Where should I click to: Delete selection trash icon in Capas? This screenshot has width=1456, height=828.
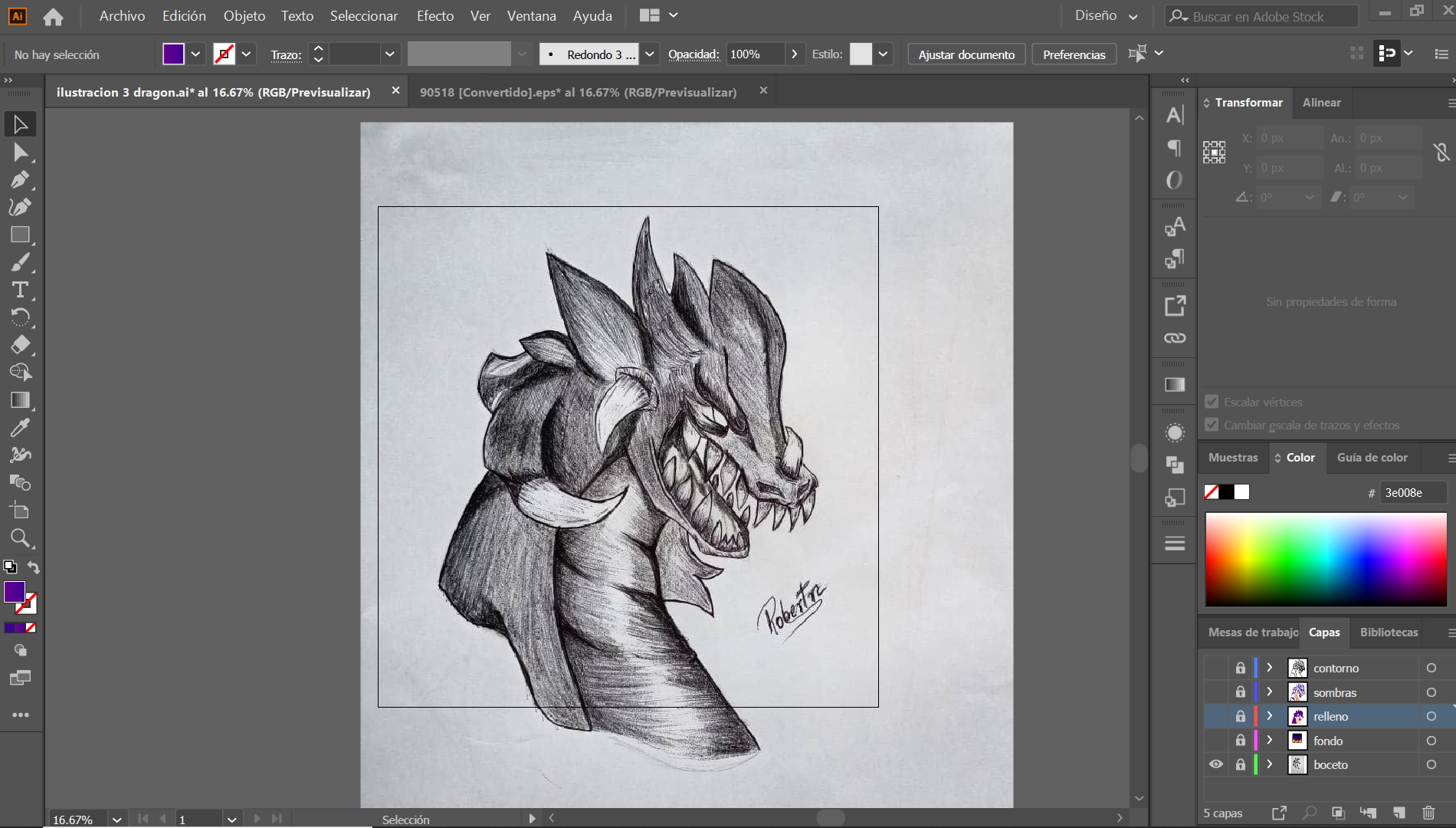click(x=1428, y=813)
